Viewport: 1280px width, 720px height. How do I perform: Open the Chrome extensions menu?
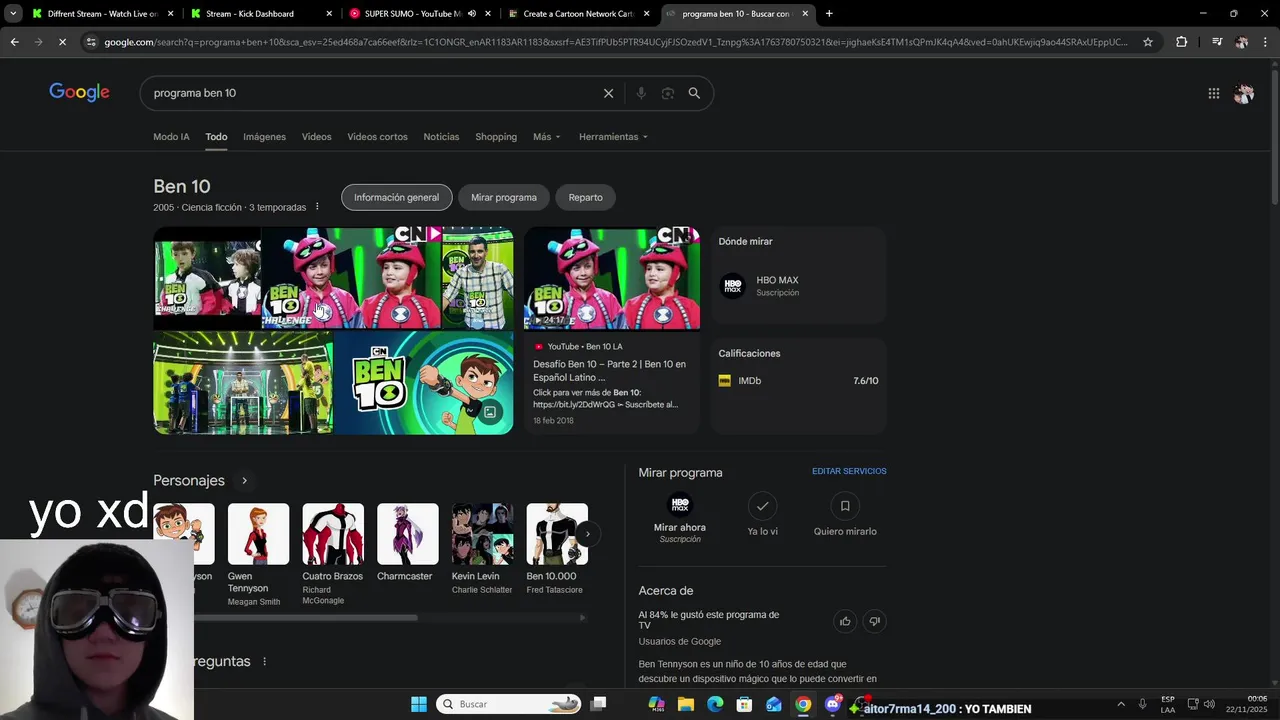pyautogui.click(x=1181, y=42)
